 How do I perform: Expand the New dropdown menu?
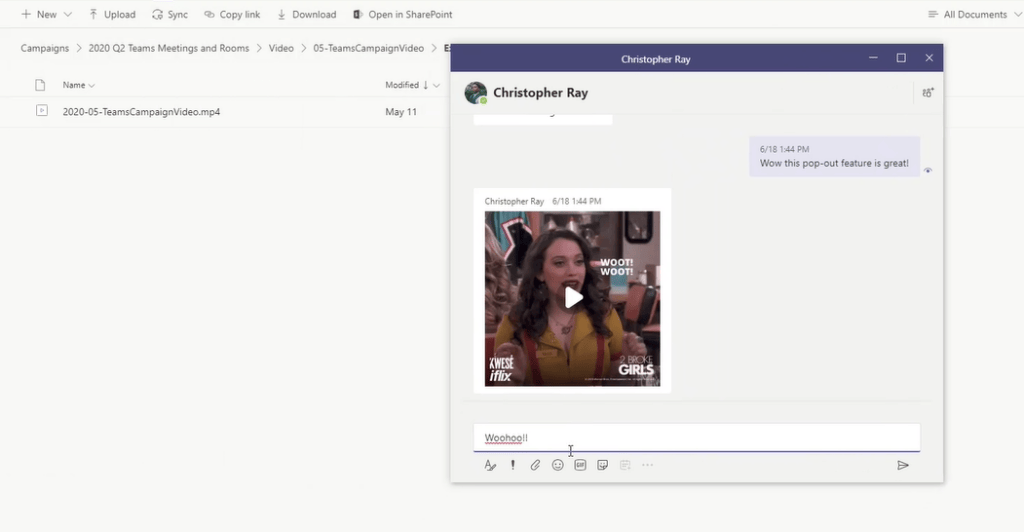[47, 15]
